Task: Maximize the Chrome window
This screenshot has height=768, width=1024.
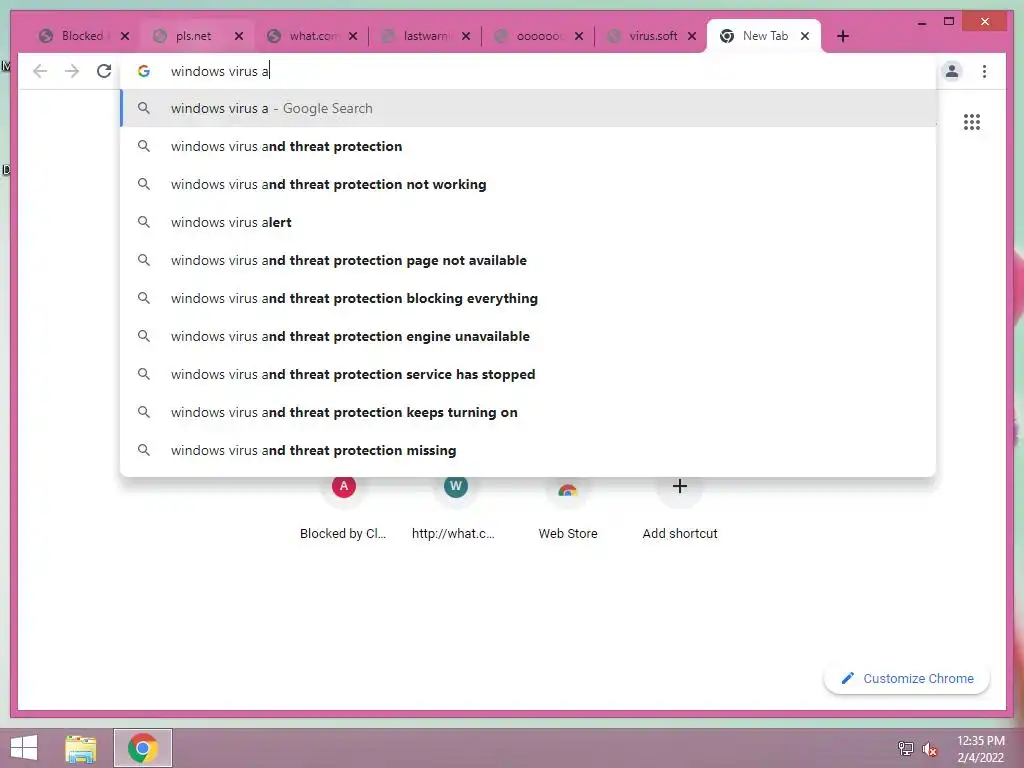Action: point(949,22)
